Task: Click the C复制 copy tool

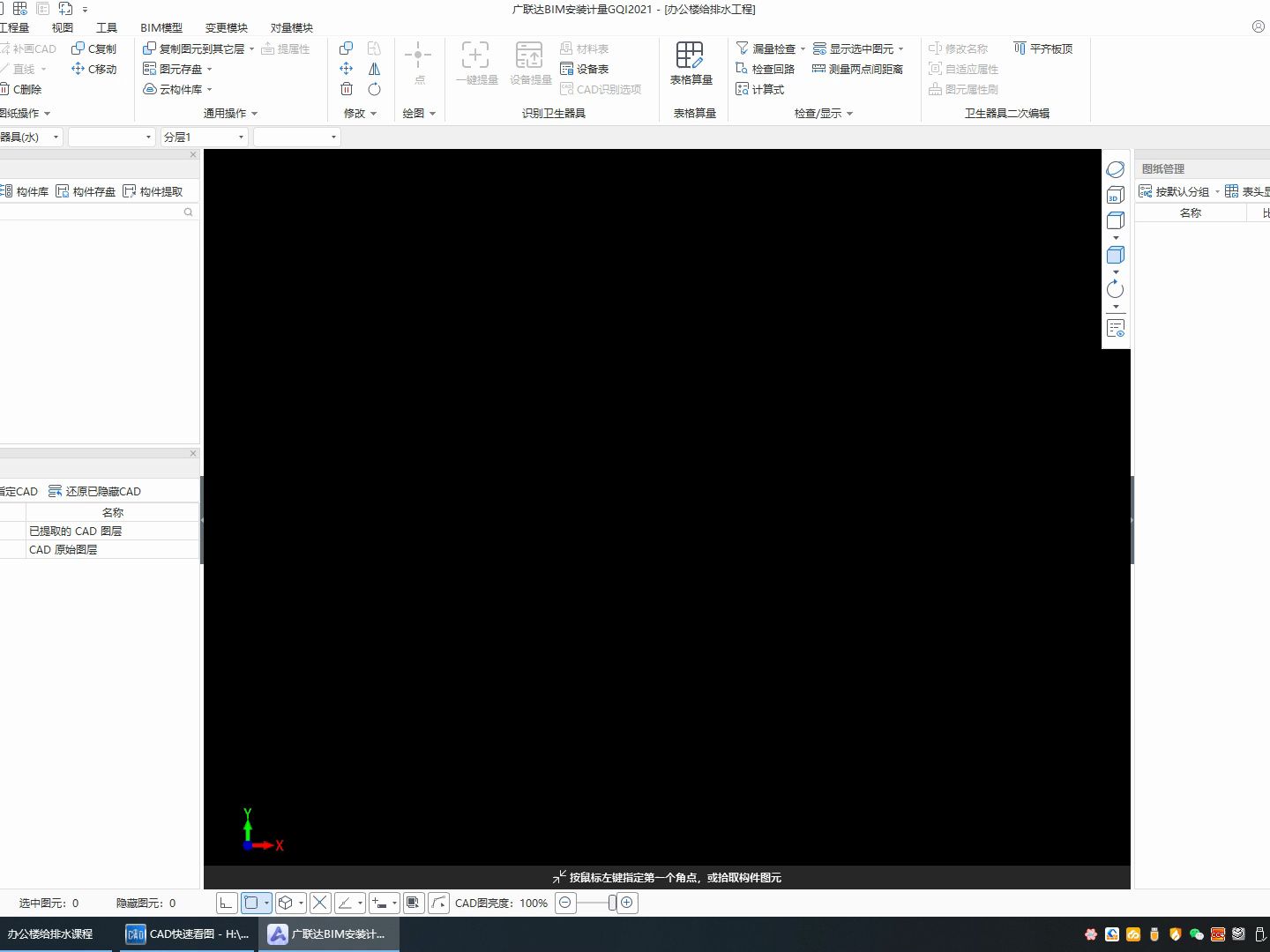Action: coord(93,48)
